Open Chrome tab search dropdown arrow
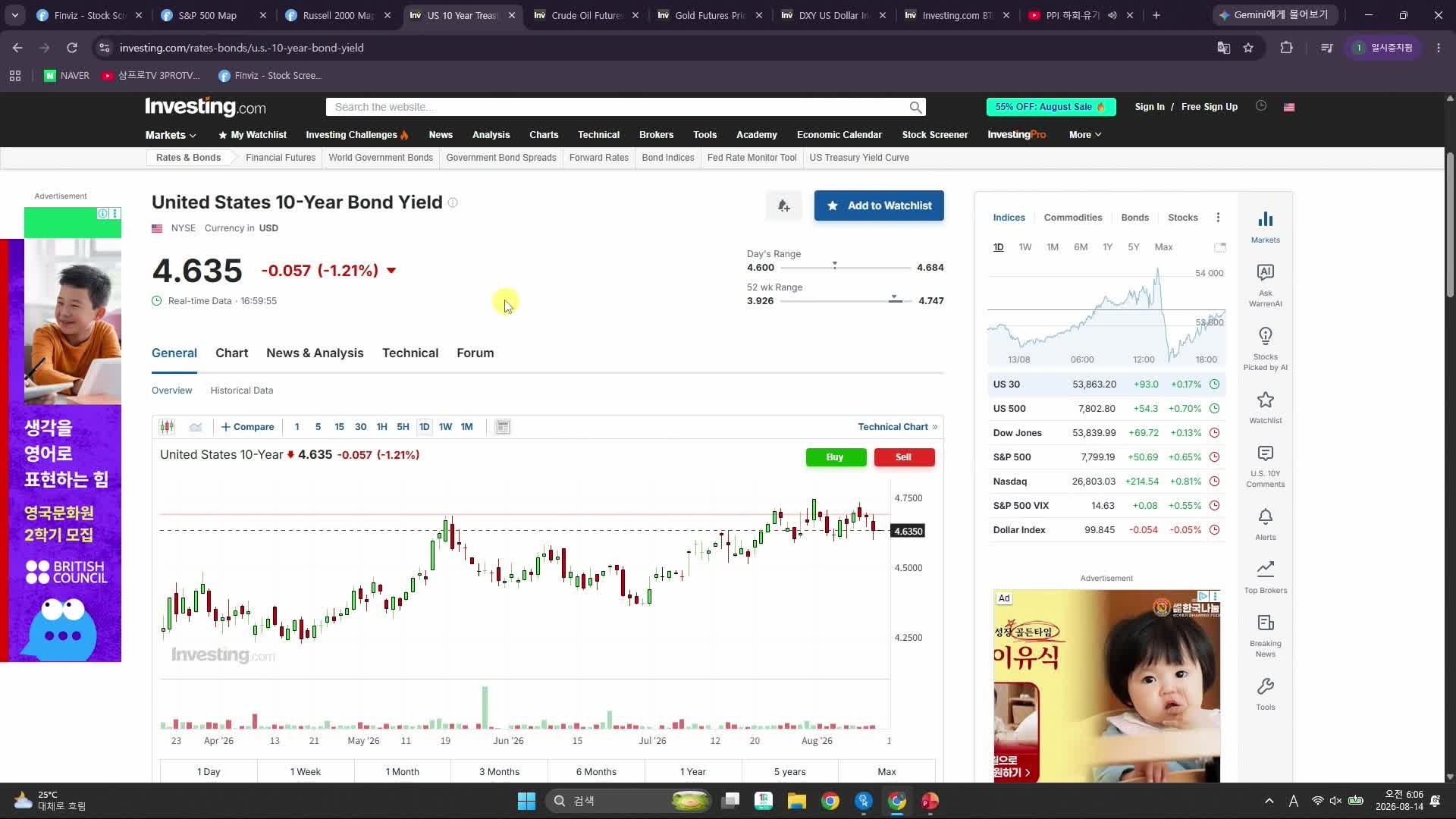This screenshot has width=1456, height=819. [15, 15]
